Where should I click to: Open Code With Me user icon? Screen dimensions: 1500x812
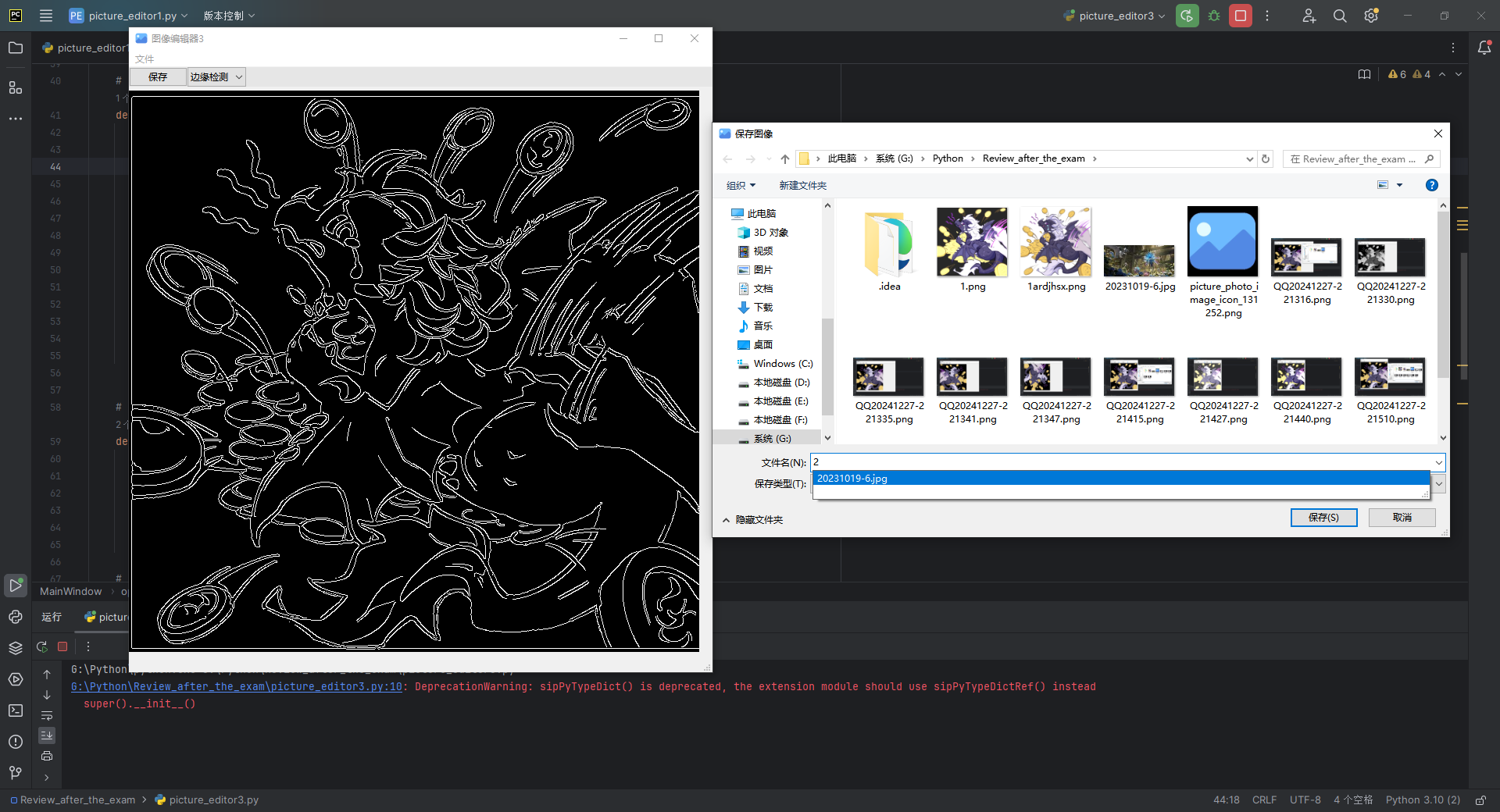1309,16
